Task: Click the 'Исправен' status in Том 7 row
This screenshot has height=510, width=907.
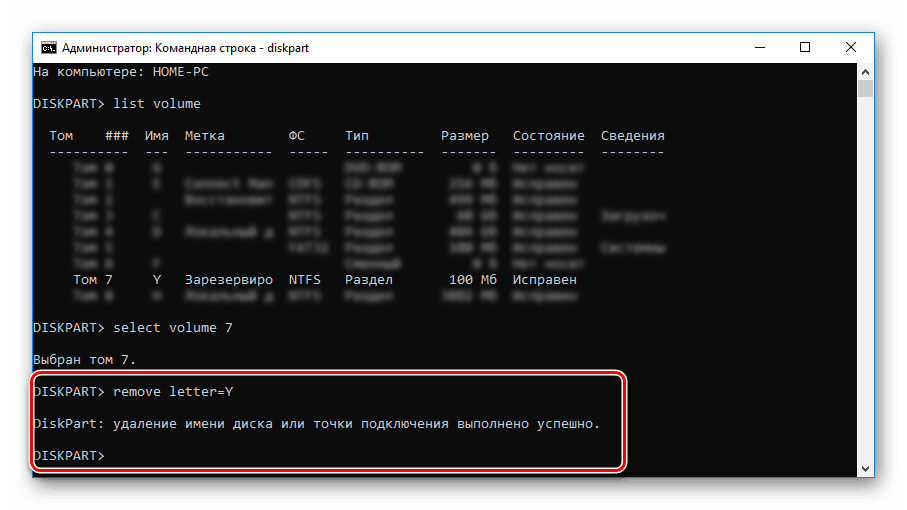Action: (x=544, y=280)
